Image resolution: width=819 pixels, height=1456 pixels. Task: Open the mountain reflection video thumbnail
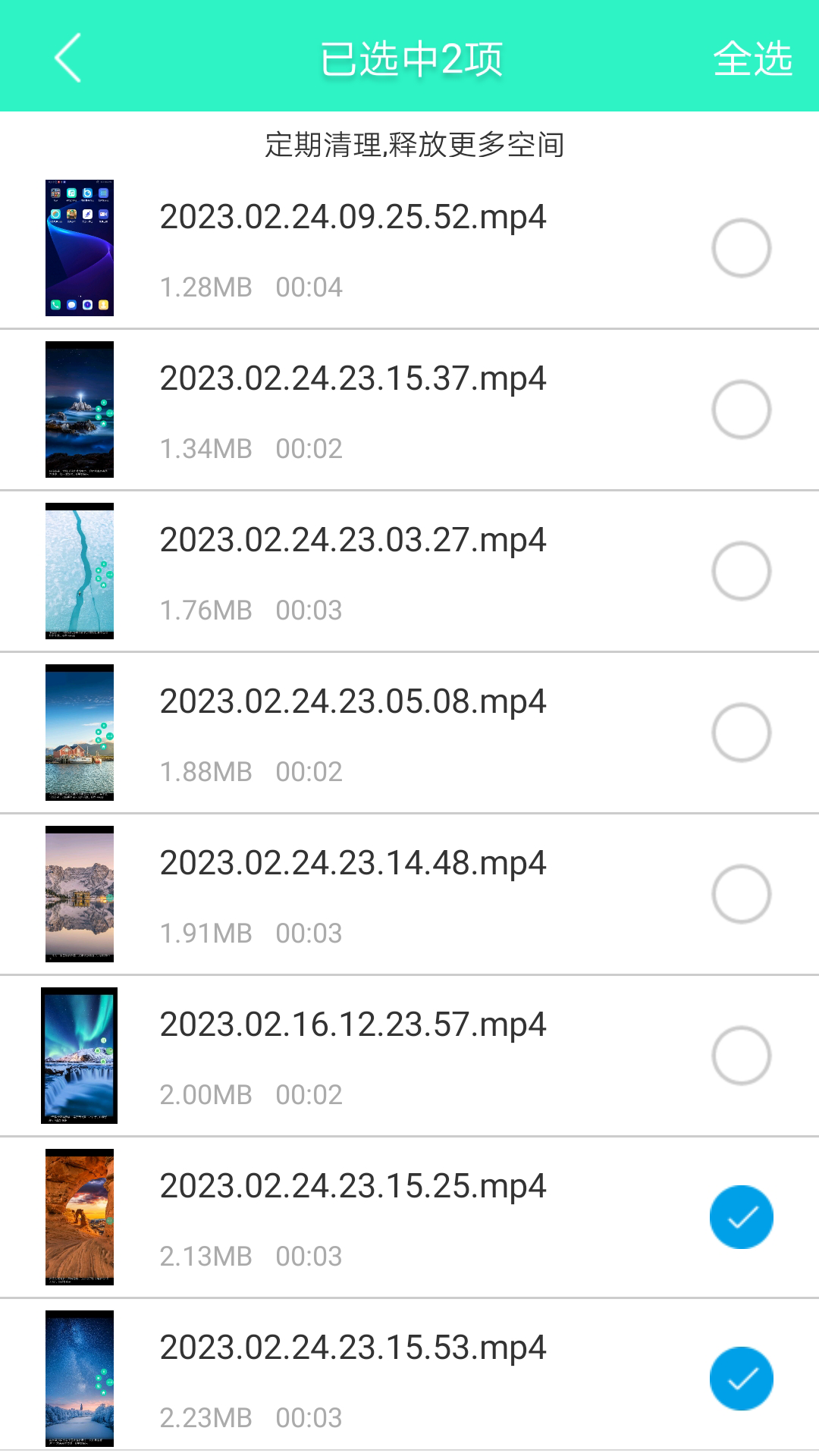click(x=80, y=894)
